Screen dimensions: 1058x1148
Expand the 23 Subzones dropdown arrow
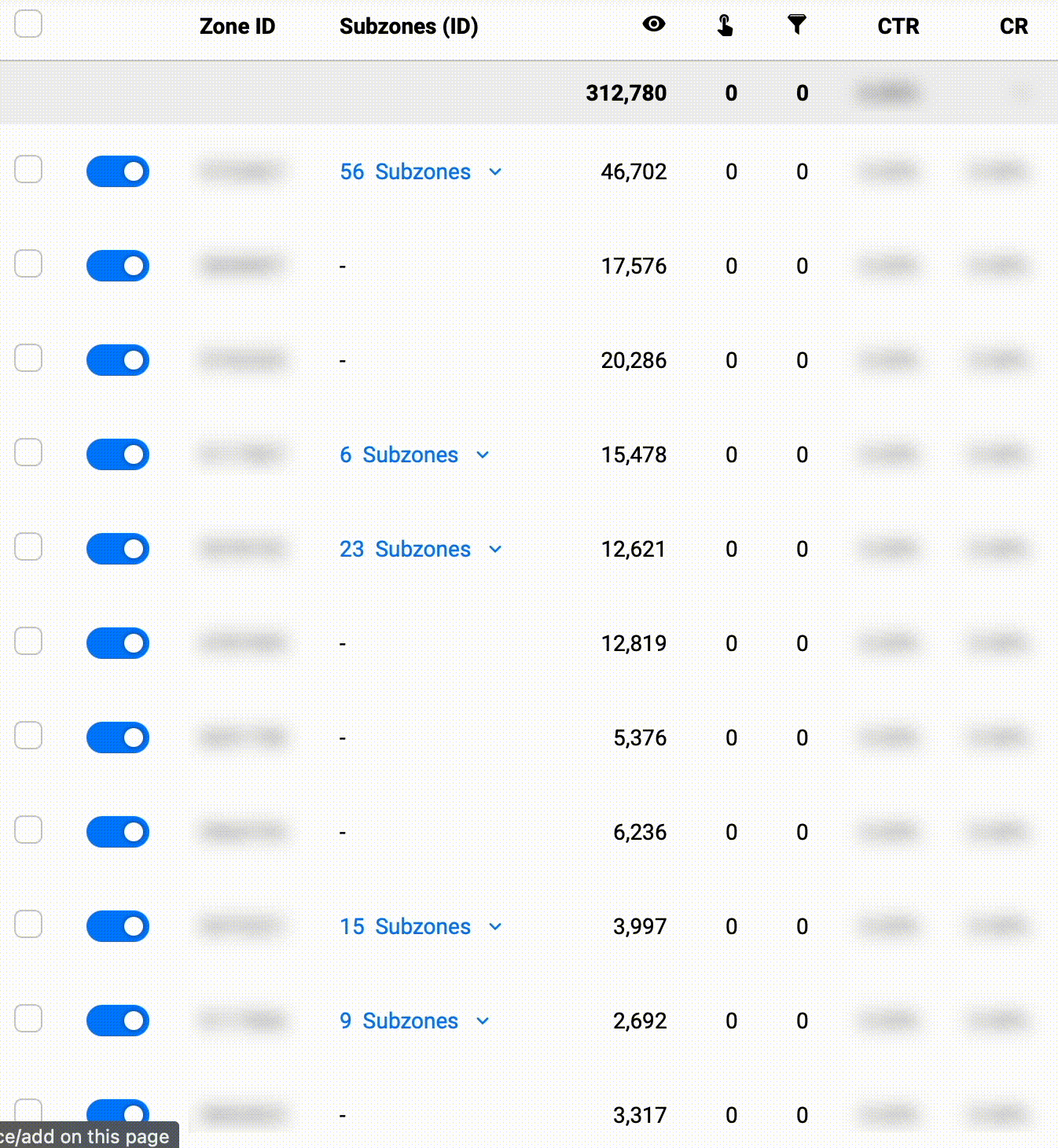coord(495,550)
